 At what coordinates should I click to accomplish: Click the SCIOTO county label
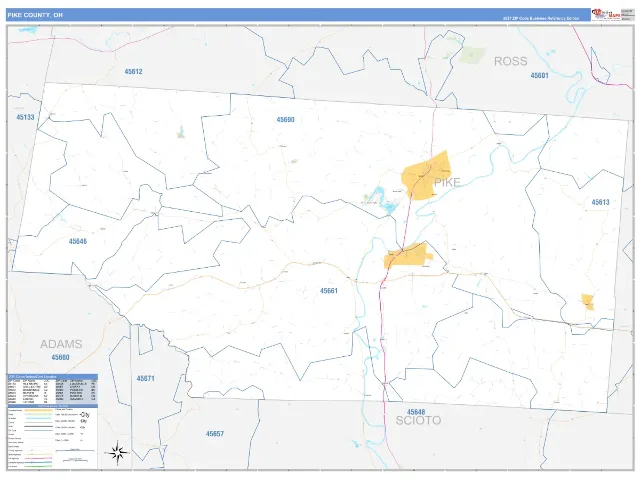pyautogui.click(x=418, y=420)
